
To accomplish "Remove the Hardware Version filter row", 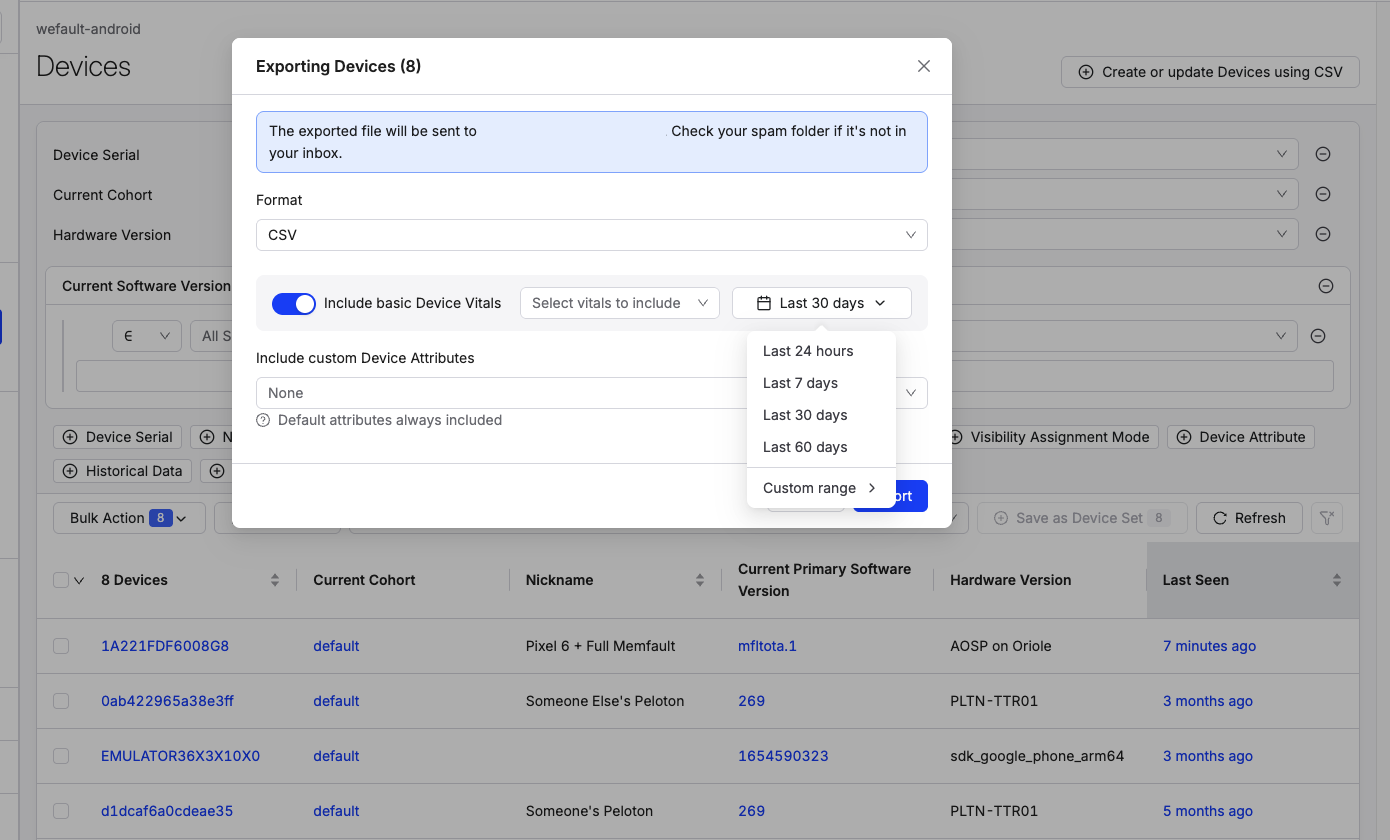I will click(1322, 234).
